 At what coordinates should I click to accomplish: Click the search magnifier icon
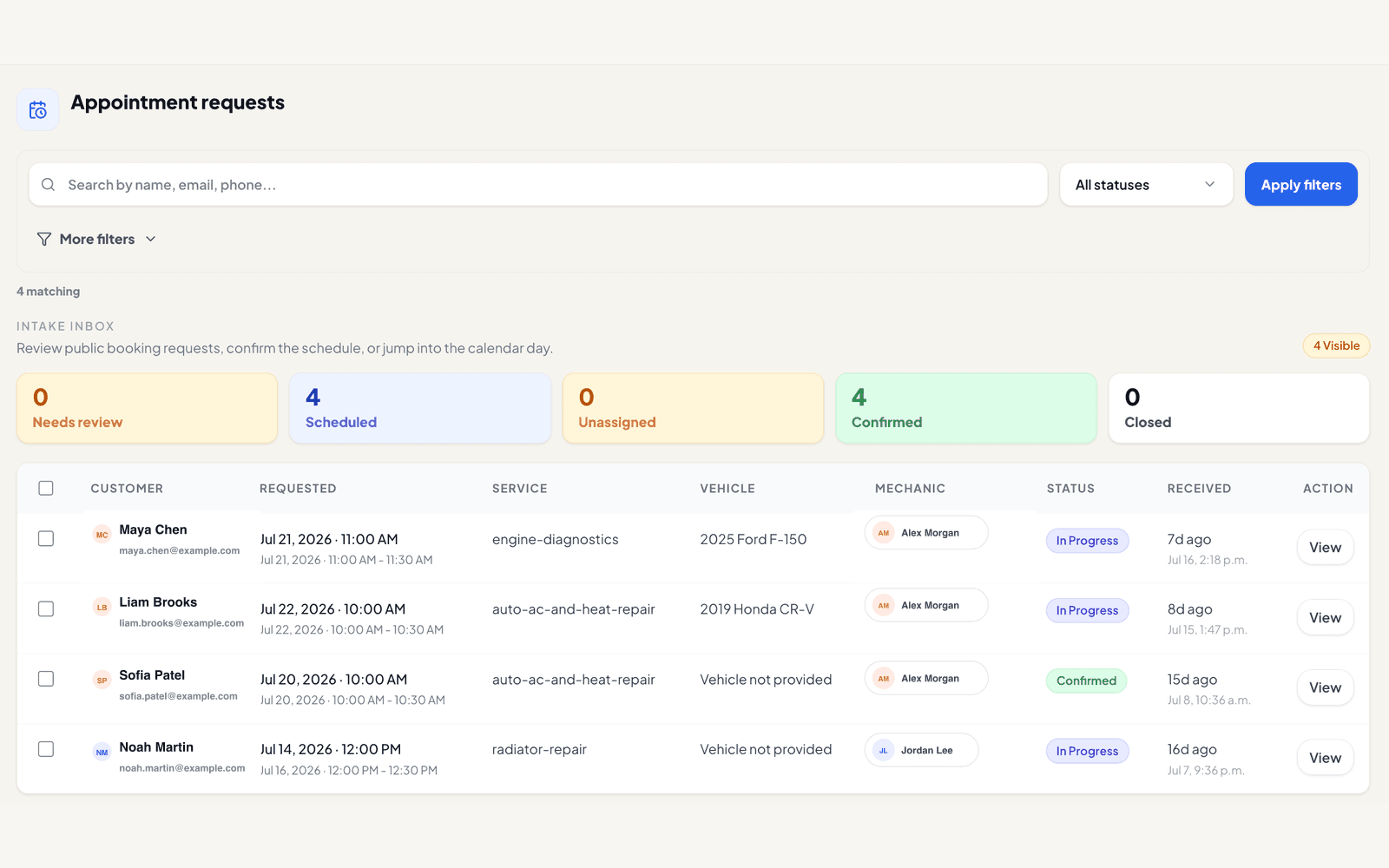click(x=49, y=185)
